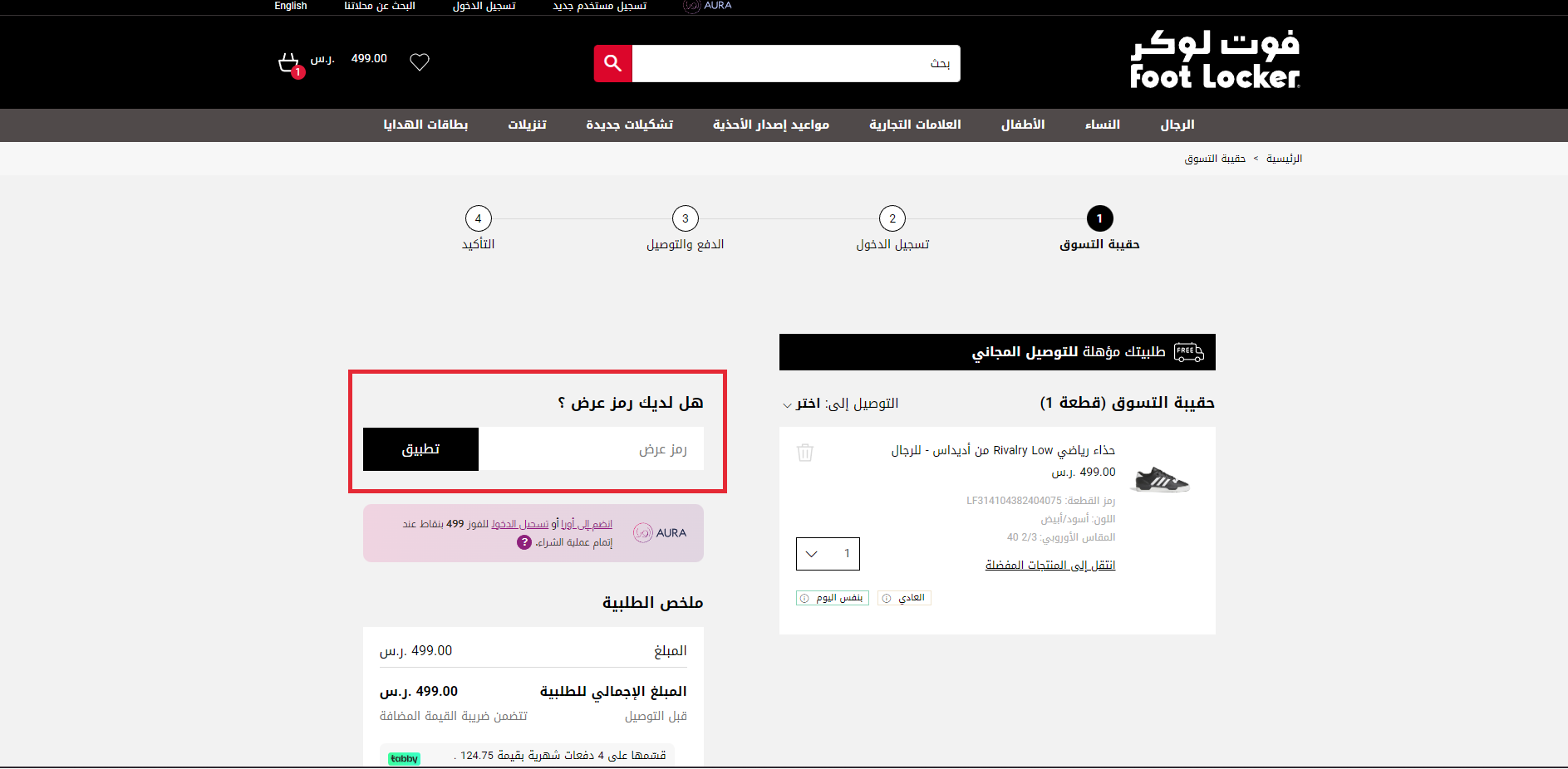Expand the التوصيل إلى delivery location selector
The image size is (1568, 769).
pyautogui.click(x=841, y=404)
